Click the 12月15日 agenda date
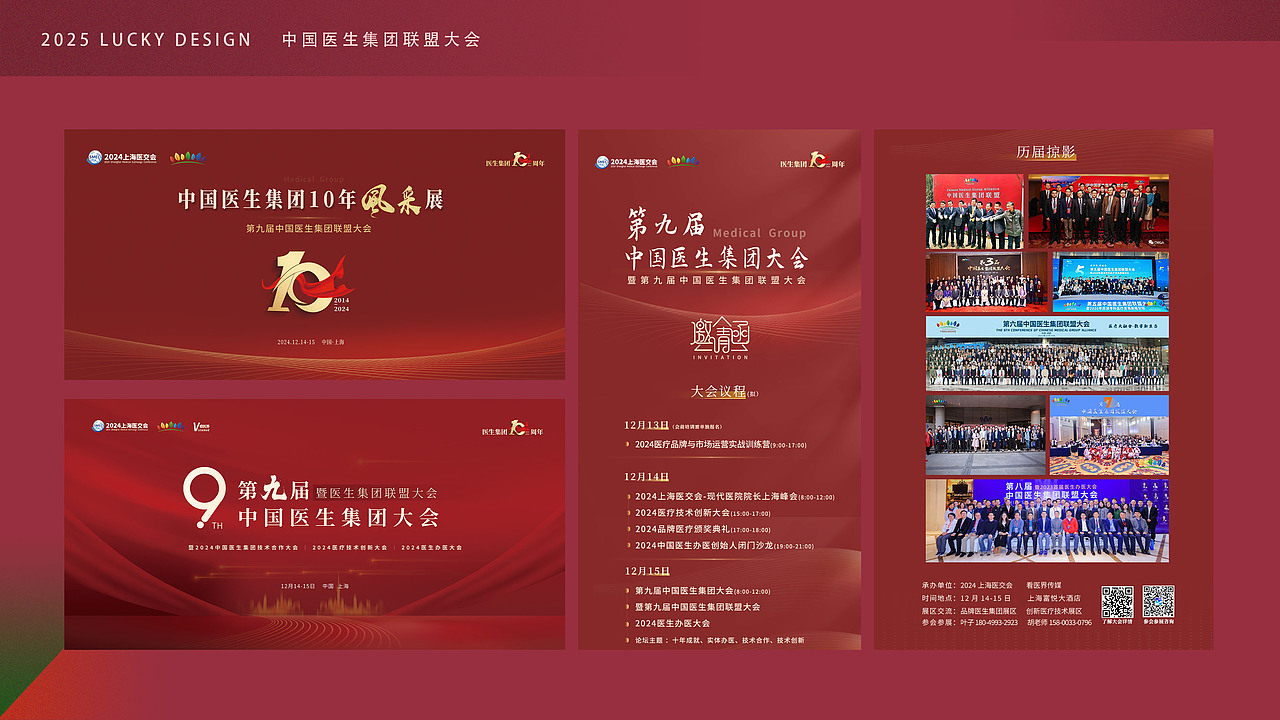Viewport: 1280px width, 720px height. coord(647,571)
